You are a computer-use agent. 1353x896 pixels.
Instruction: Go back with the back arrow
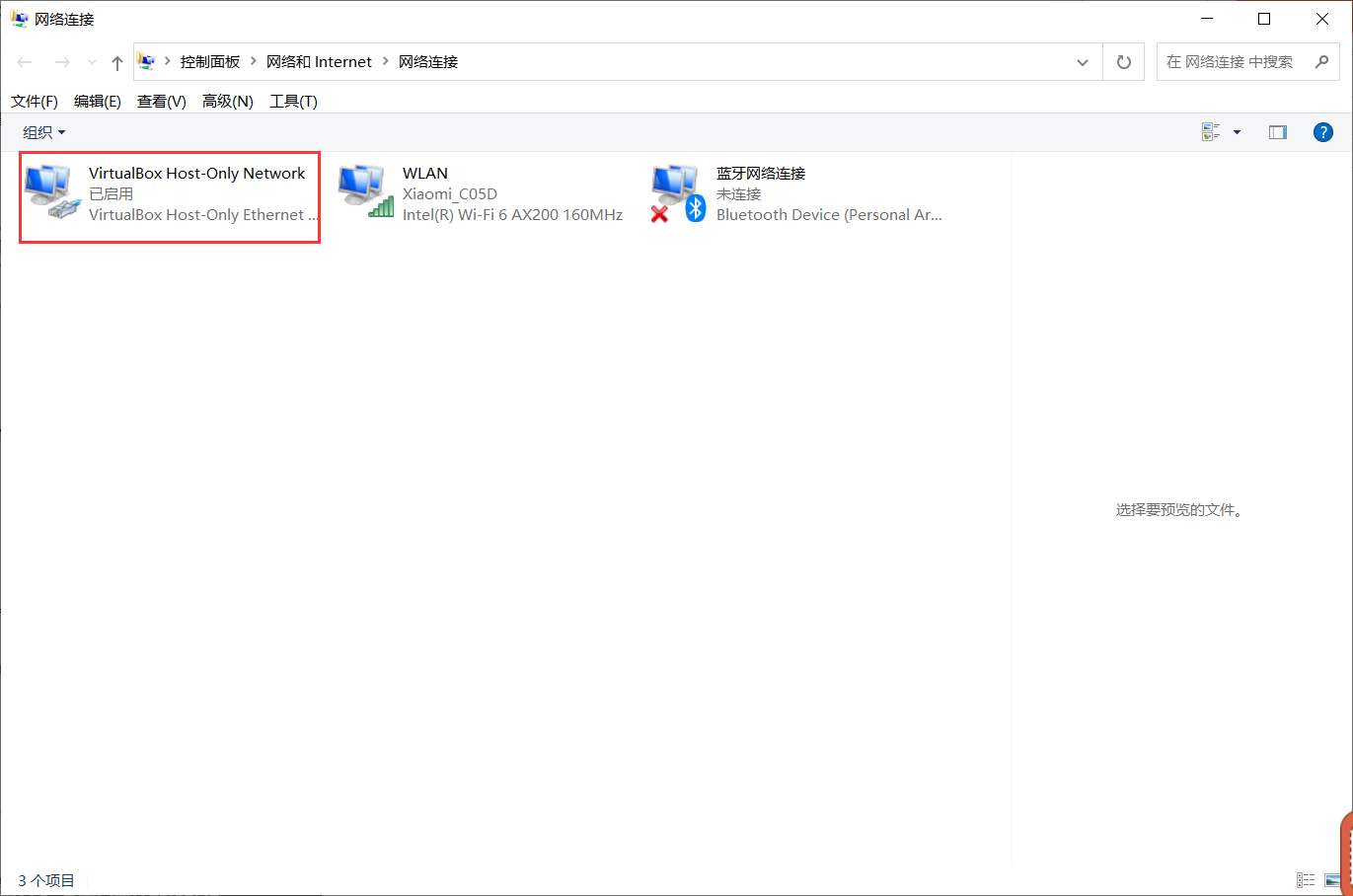[25, 62]
